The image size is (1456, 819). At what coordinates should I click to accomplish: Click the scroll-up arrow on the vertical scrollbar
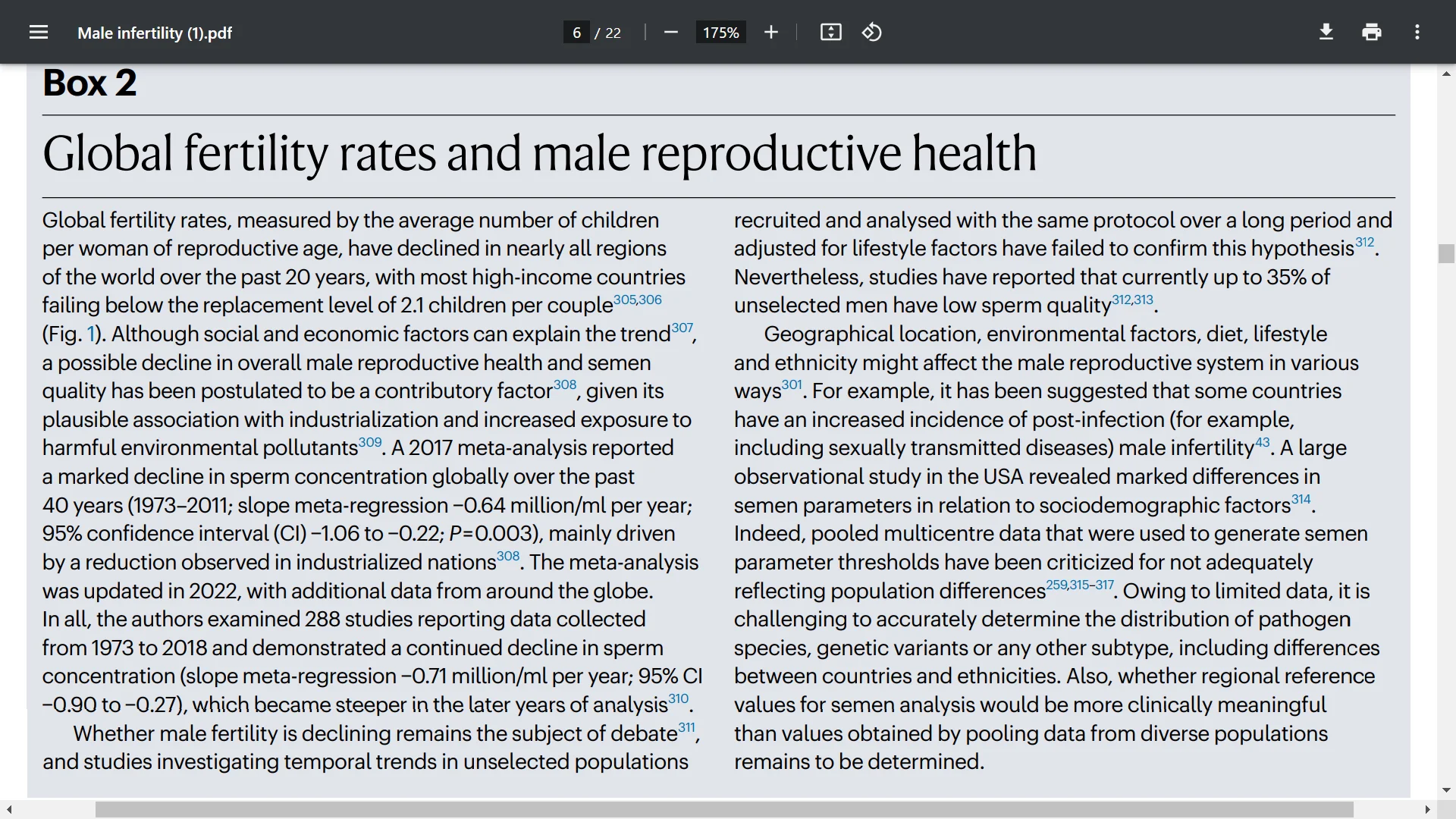1447,73
